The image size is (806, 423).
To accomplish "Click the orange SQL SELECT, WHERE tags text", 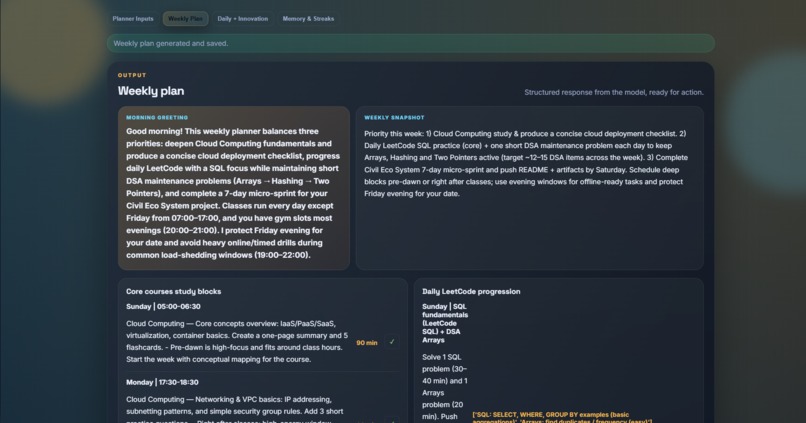I will [562, 417].
